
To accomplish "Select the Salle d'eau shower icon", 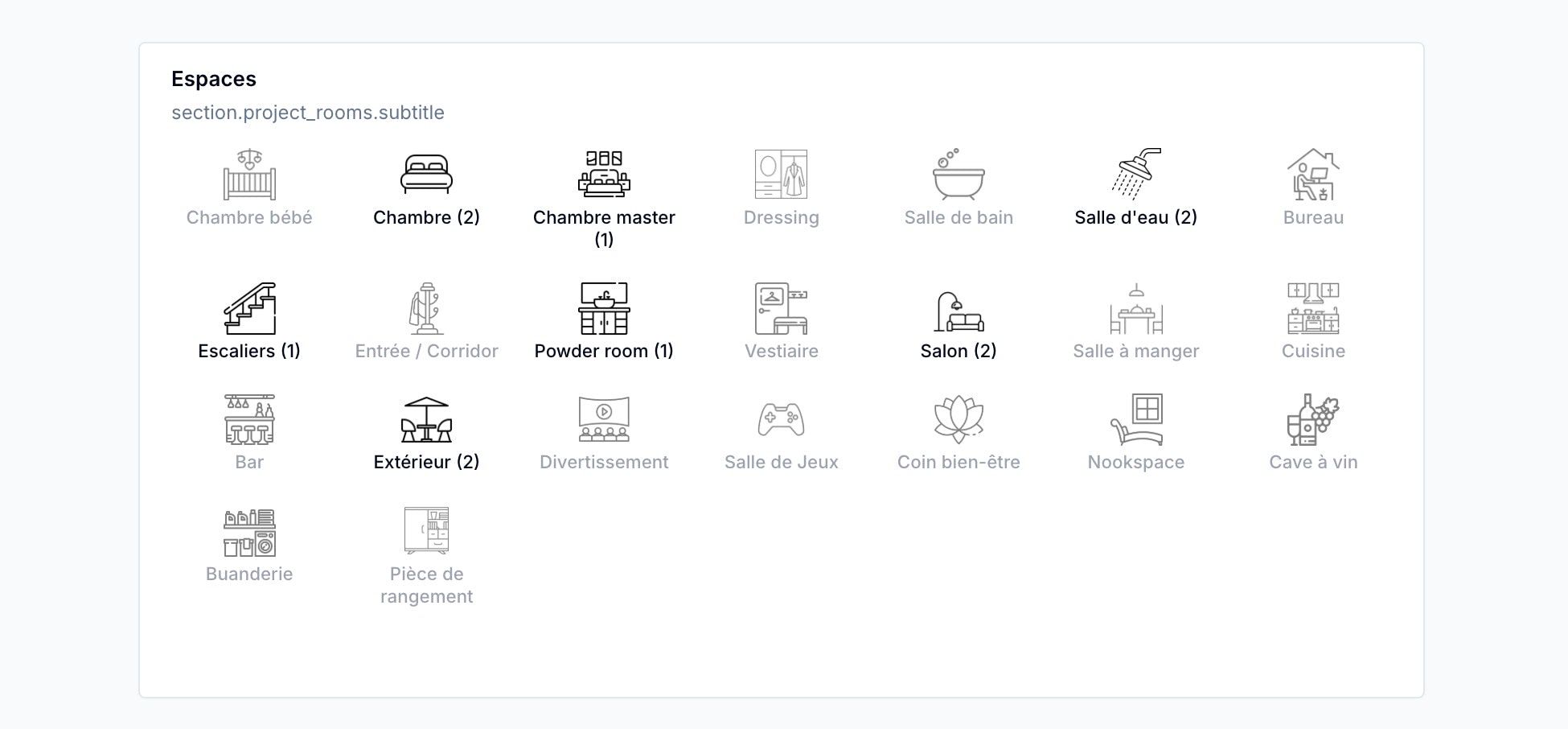I will coord(1135,174).
